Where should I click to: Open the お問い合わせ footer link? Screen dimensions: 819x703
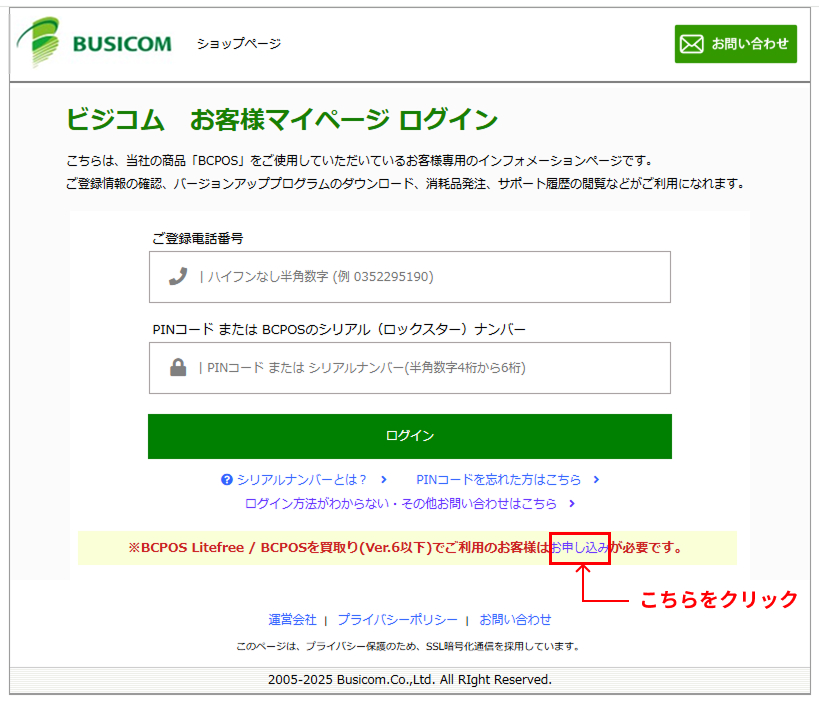[515, 620]
